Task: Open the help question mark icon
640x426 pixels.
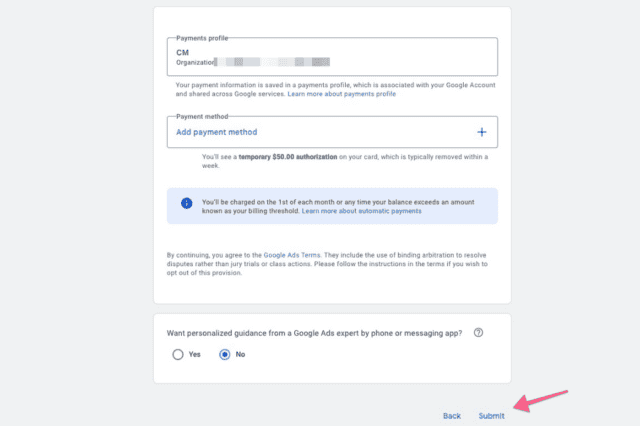Action: click(478, 333)
